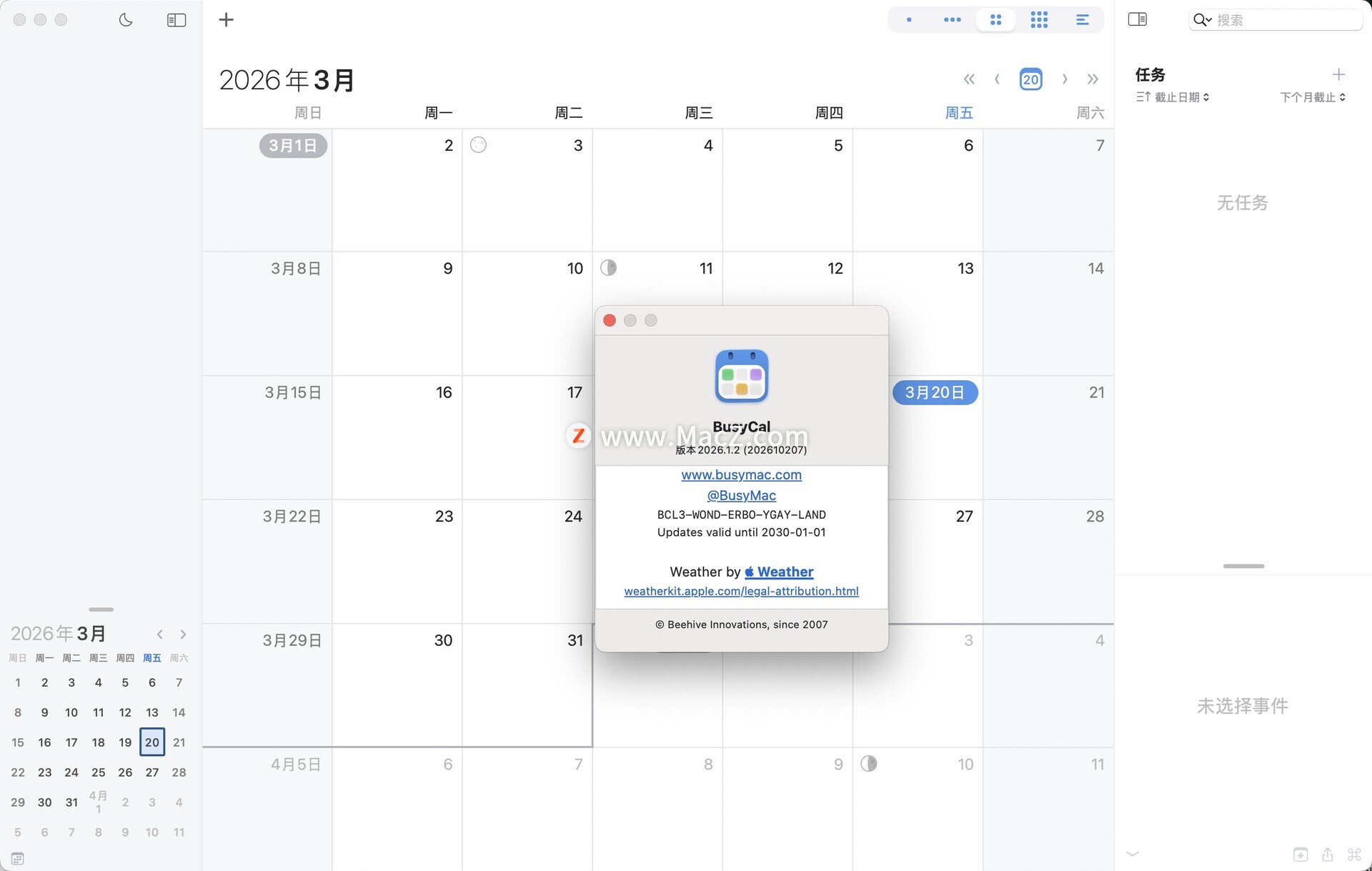Open the @BusyMac link

(741, 495)
